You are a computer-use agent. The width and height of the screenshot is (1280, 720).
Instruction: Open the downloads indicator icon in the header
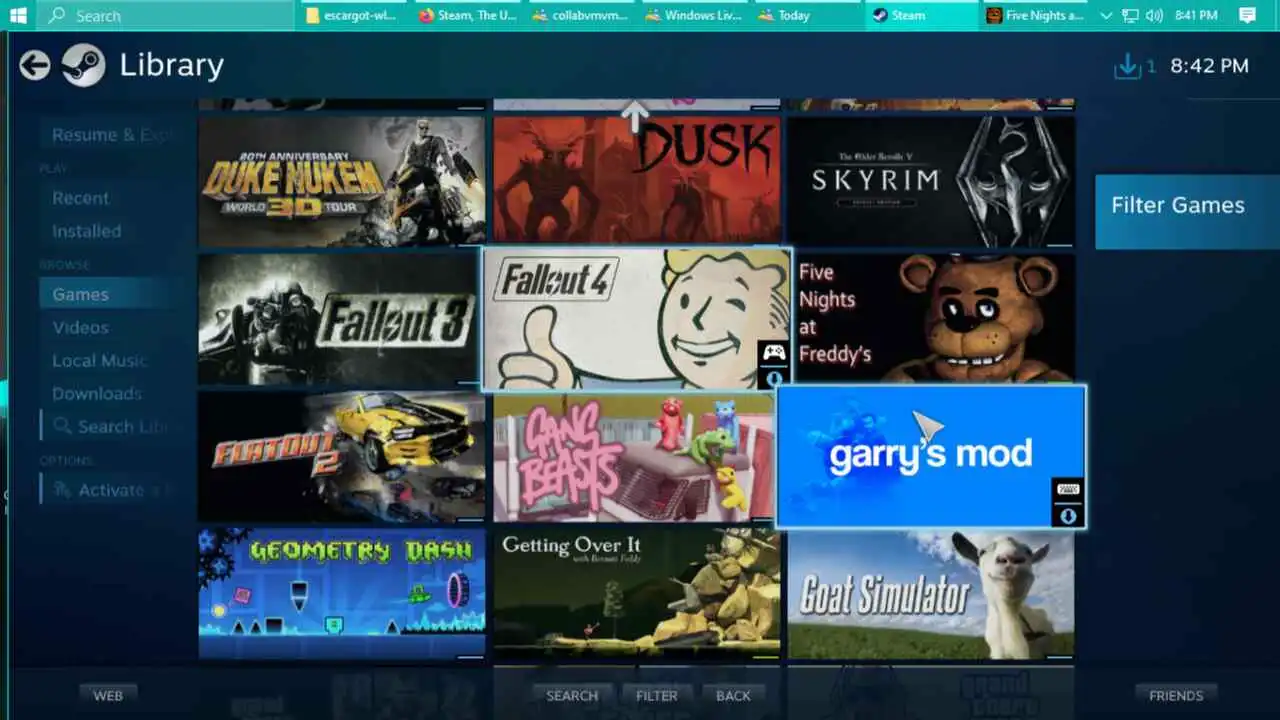click(1127, 66)
